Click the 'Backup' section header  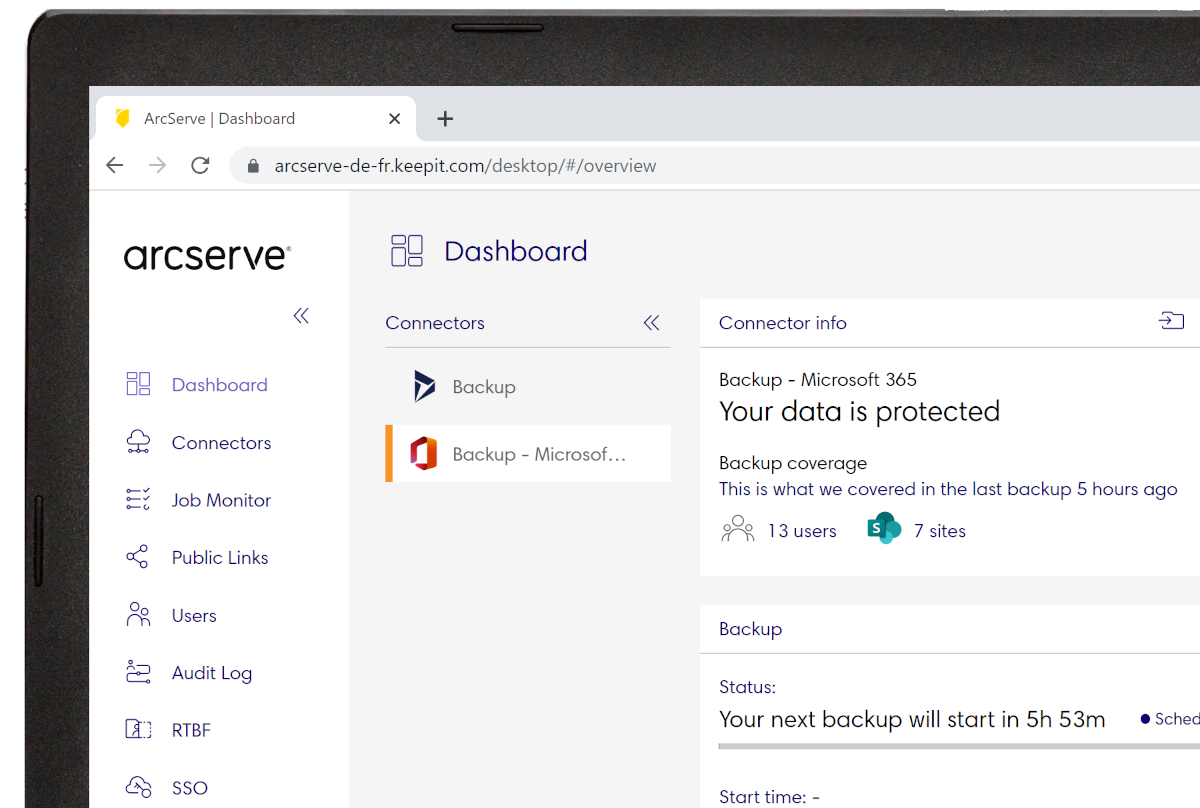(750, 629)
